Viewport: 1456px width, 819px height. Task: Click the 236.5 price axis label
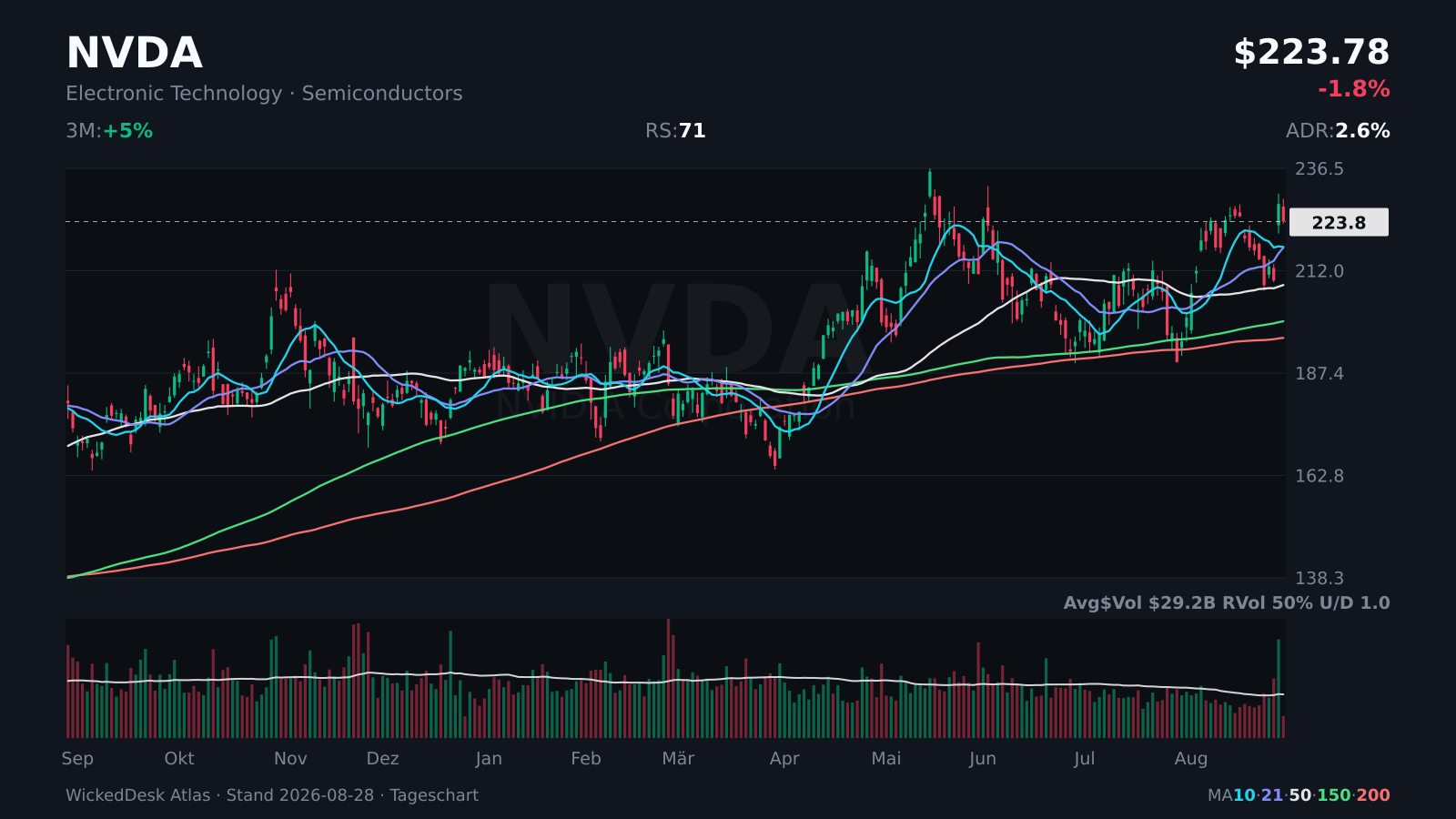[x=1319, y=169]
